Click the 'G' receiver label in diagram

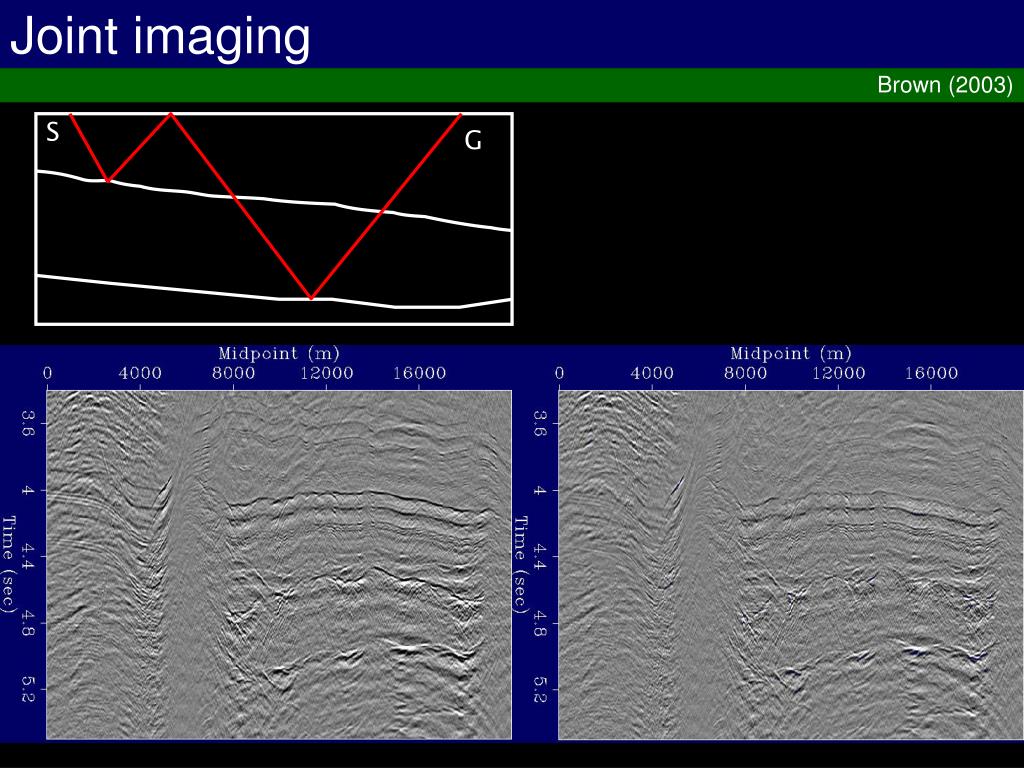pos(473,140)
